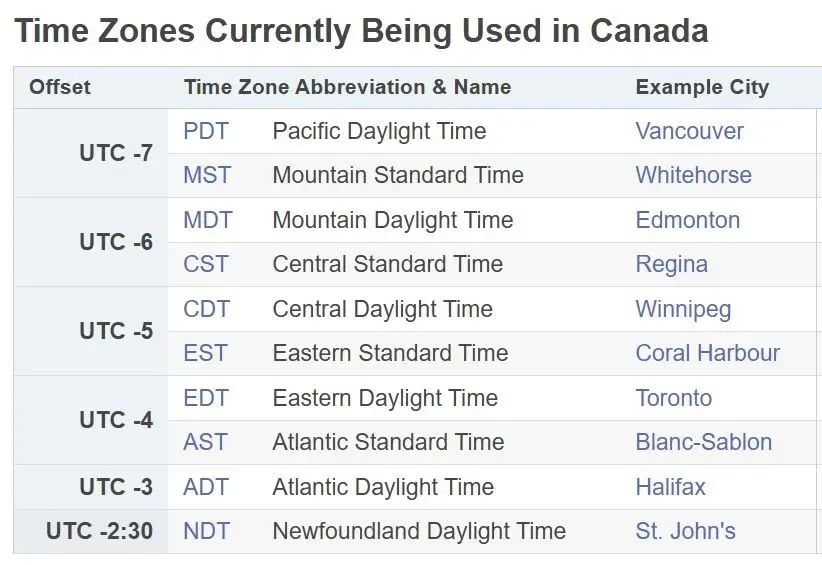Select the ADT abbreviation link
Viewport: 822px width, 565px height.
pos(206,487)
